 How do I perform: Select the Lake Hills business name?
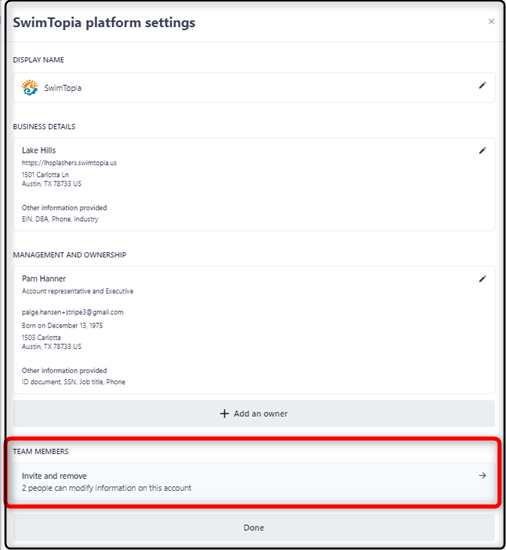[39, 150]
